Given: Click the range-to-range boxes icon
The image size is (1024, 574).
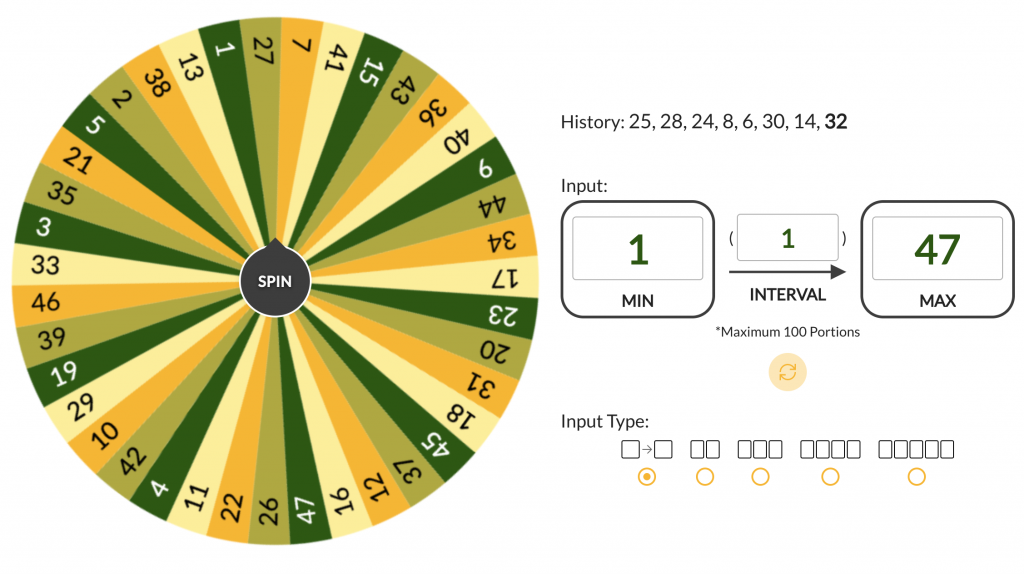Looking at the screenshot, I should pyautogui.click(x=647, y=450).
